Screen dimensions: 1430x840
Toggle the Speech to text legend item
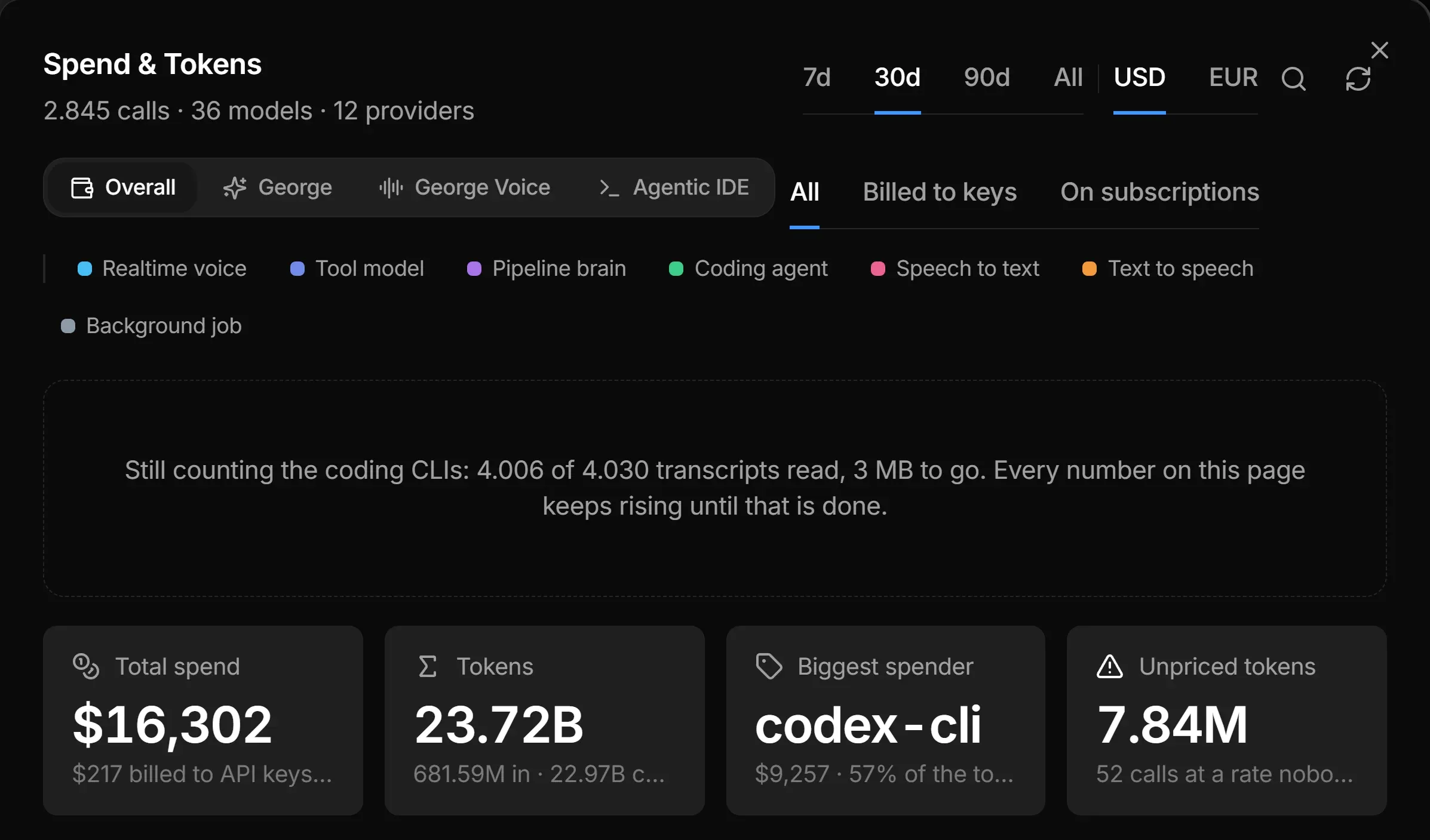click(x=955, y=269)
